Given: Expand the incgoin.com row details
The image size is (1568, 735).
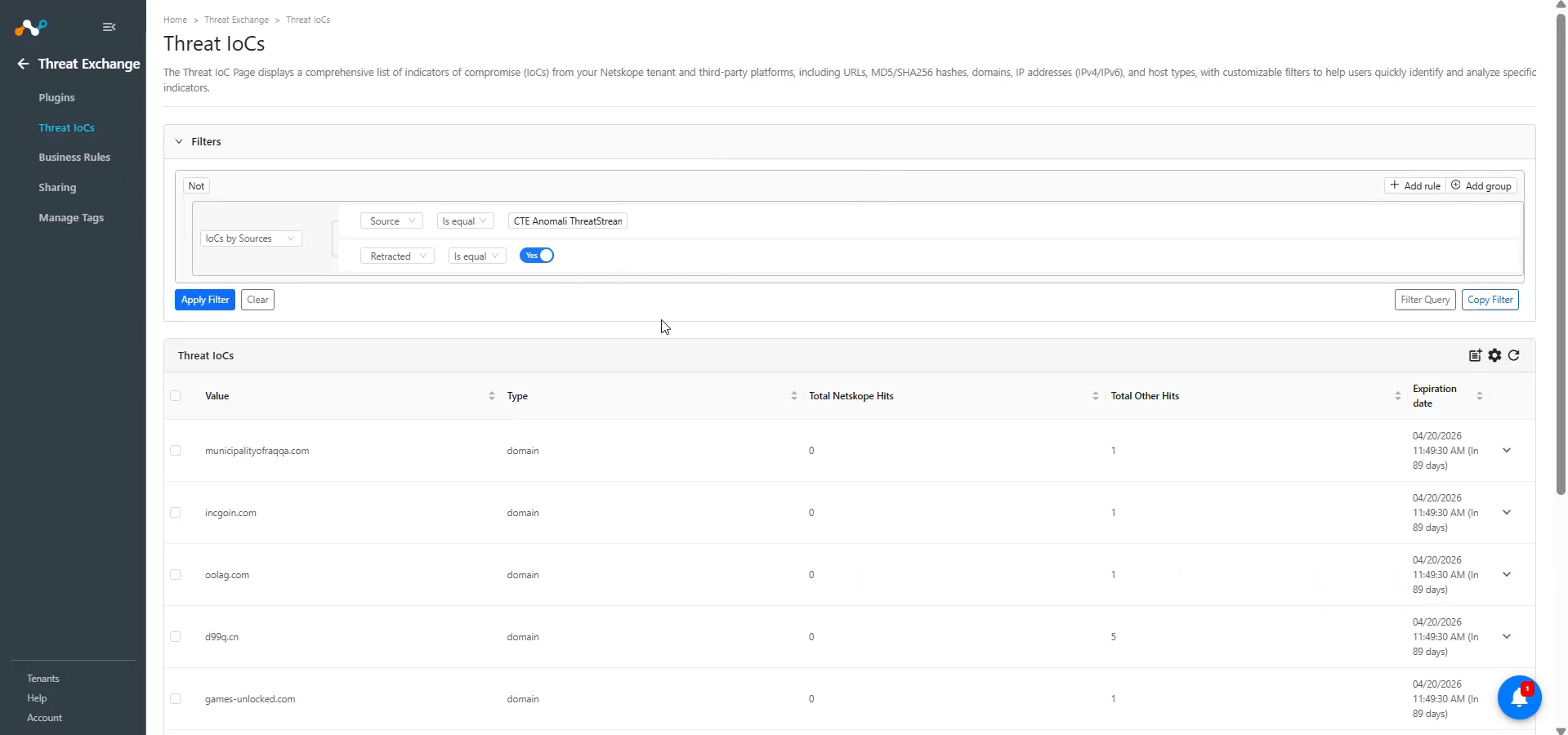Looking at the screenshot, I should click(x=1507, y=513).
